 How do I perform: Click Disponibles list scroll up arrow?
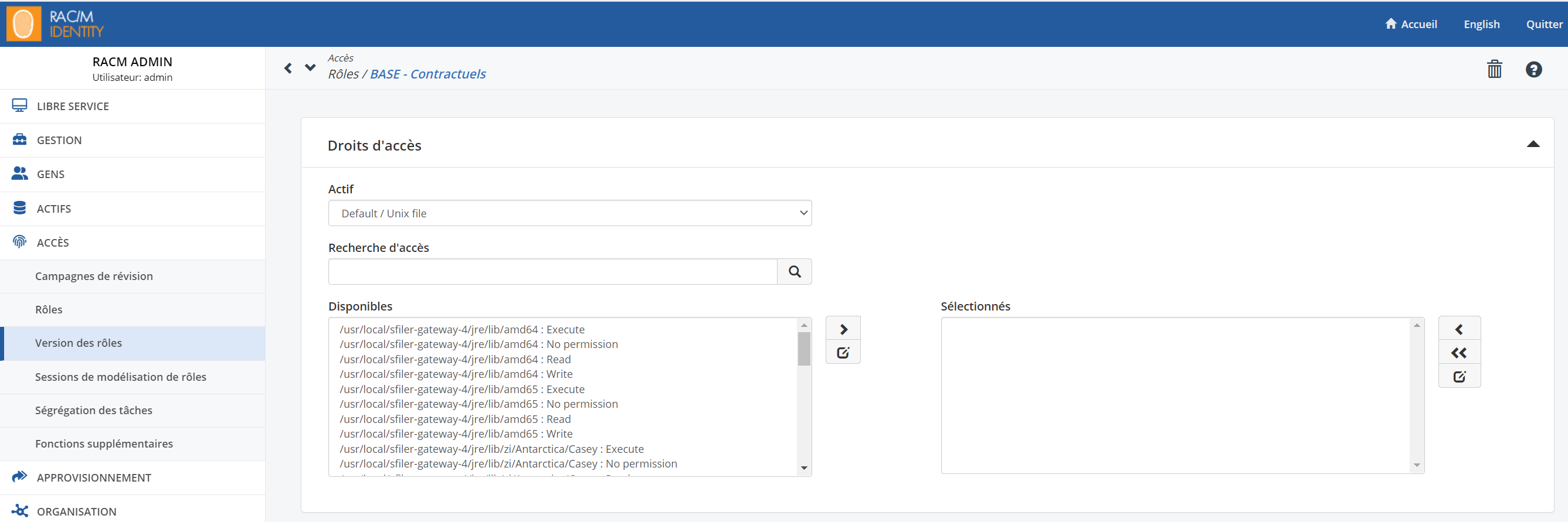804,325
